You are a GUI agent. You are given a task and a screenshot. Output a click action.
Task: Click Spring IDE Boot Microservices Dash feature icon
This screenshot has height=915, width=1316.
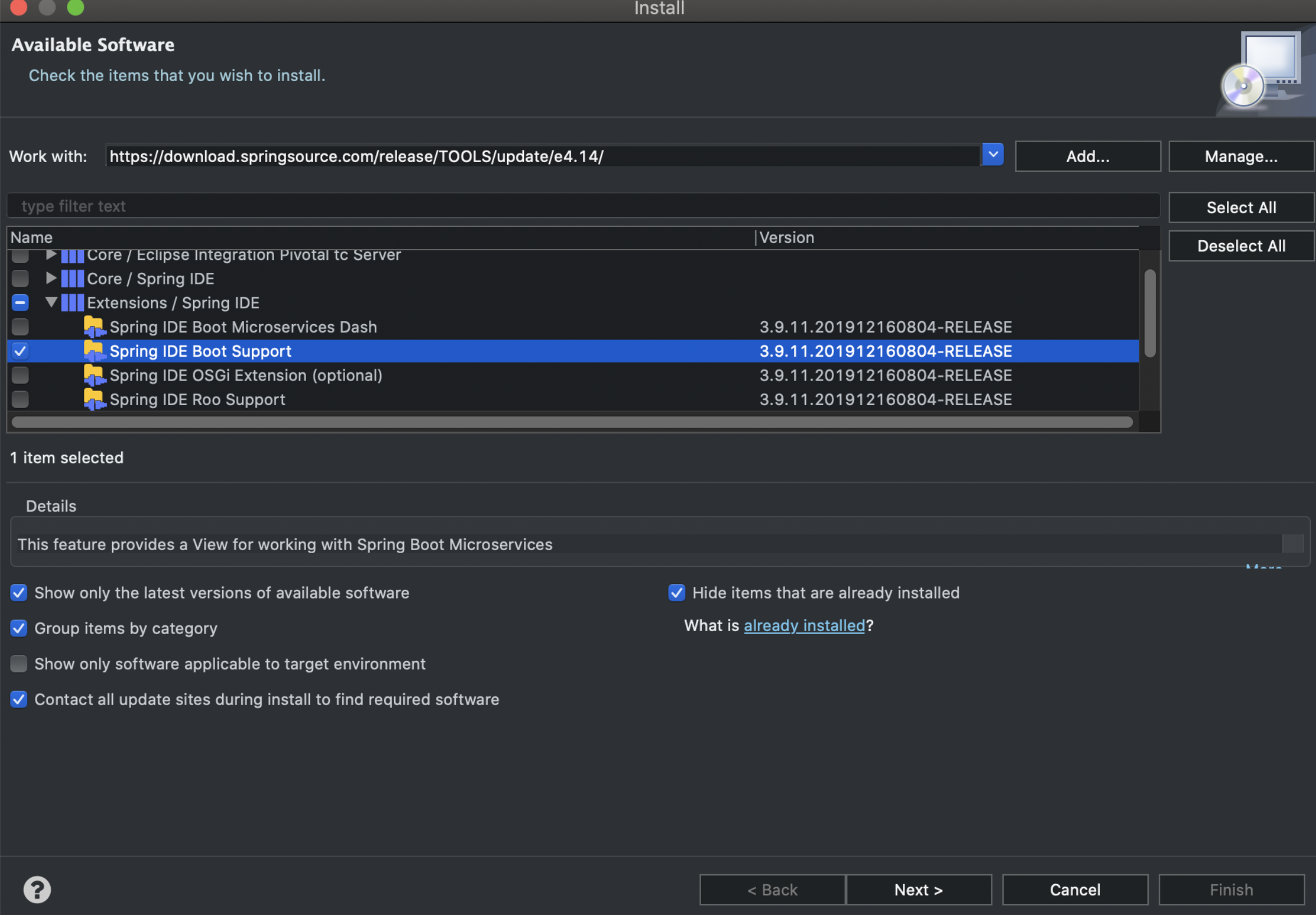[x=94, y=327]
